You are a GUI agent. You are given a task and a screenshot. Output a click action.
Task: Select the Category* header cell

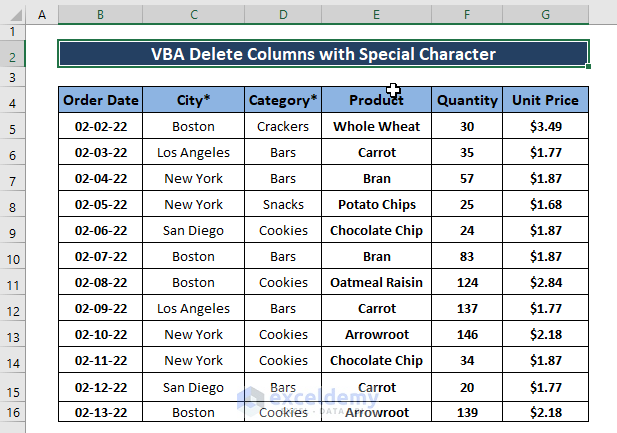(283, 100)
